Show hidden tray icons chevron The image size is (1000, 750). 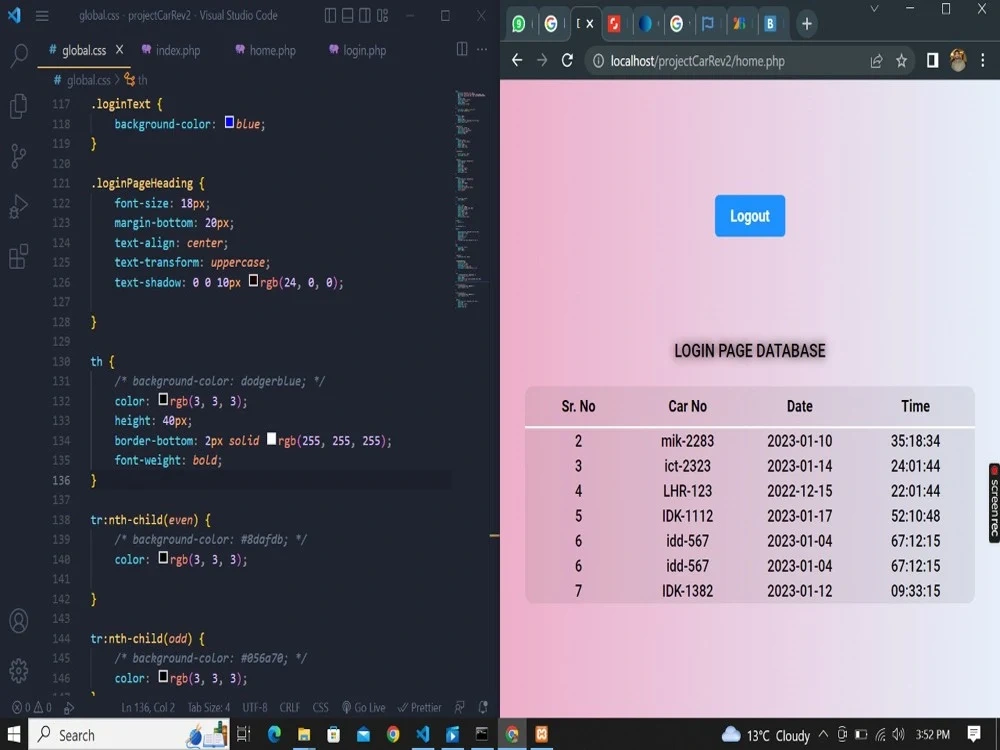click(823, 735)
